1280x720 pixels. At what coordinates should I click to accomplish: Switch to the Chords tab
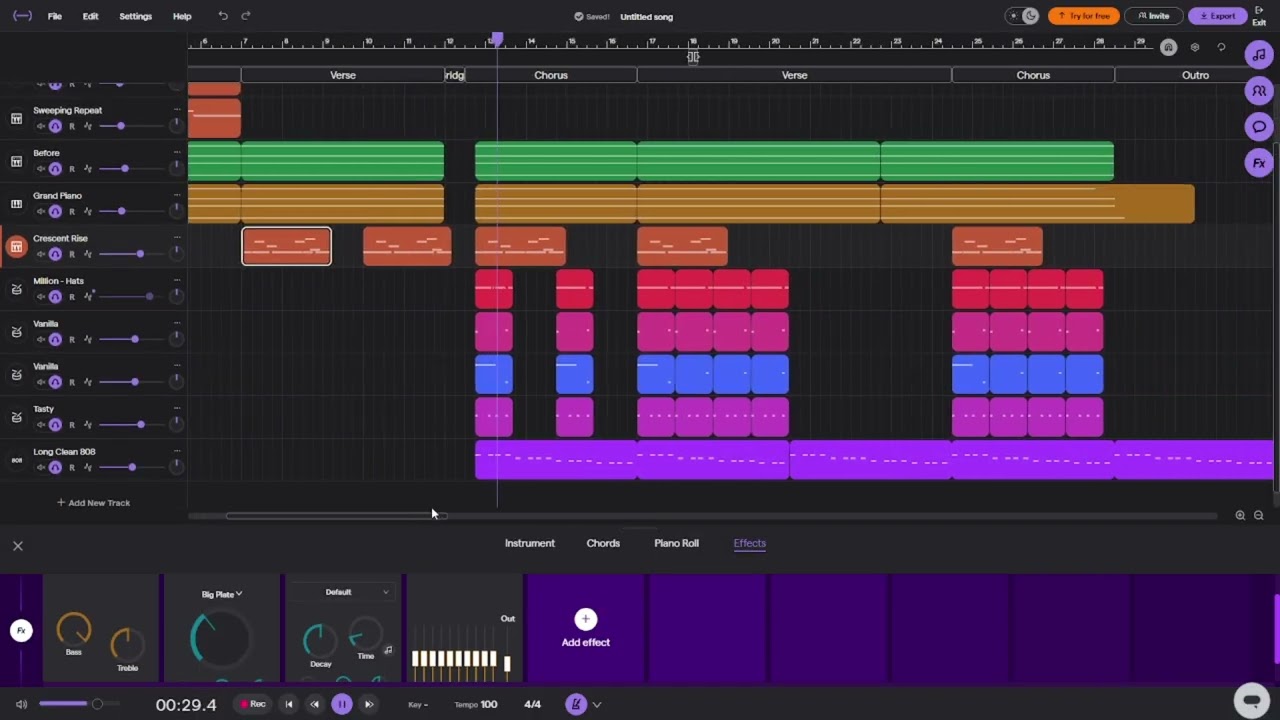pos(603,543)
